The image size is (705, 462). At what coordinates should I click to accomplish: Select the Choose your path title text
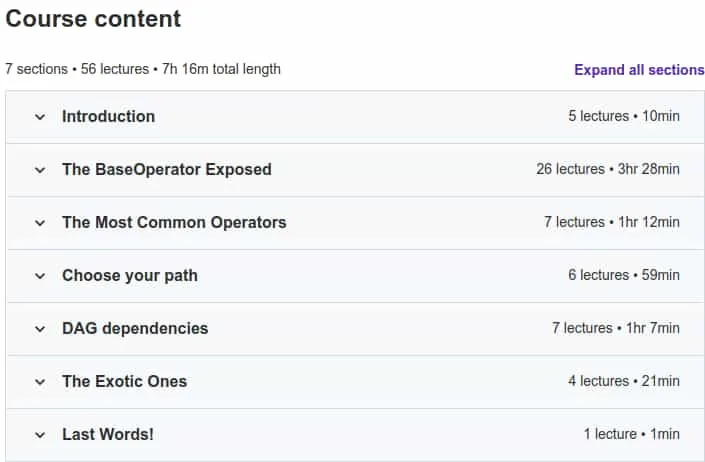tap(130, 275)
